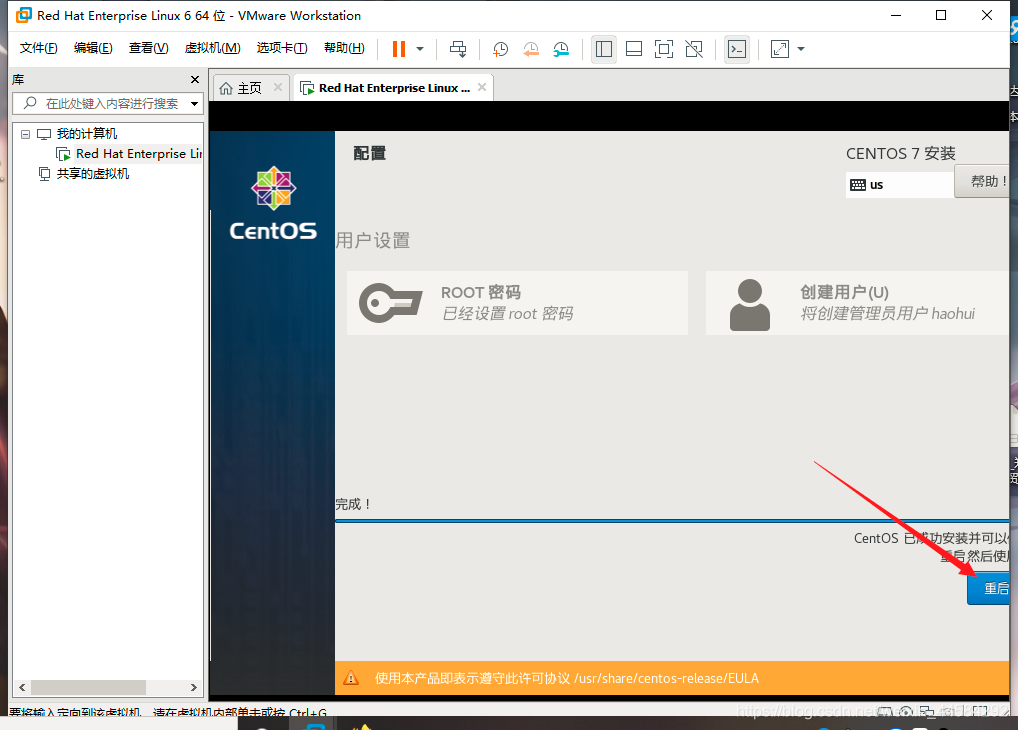1018x730 pixels.
Task: Select 共享的虚拟机 in the library
Action: click(x=93, y=173)
